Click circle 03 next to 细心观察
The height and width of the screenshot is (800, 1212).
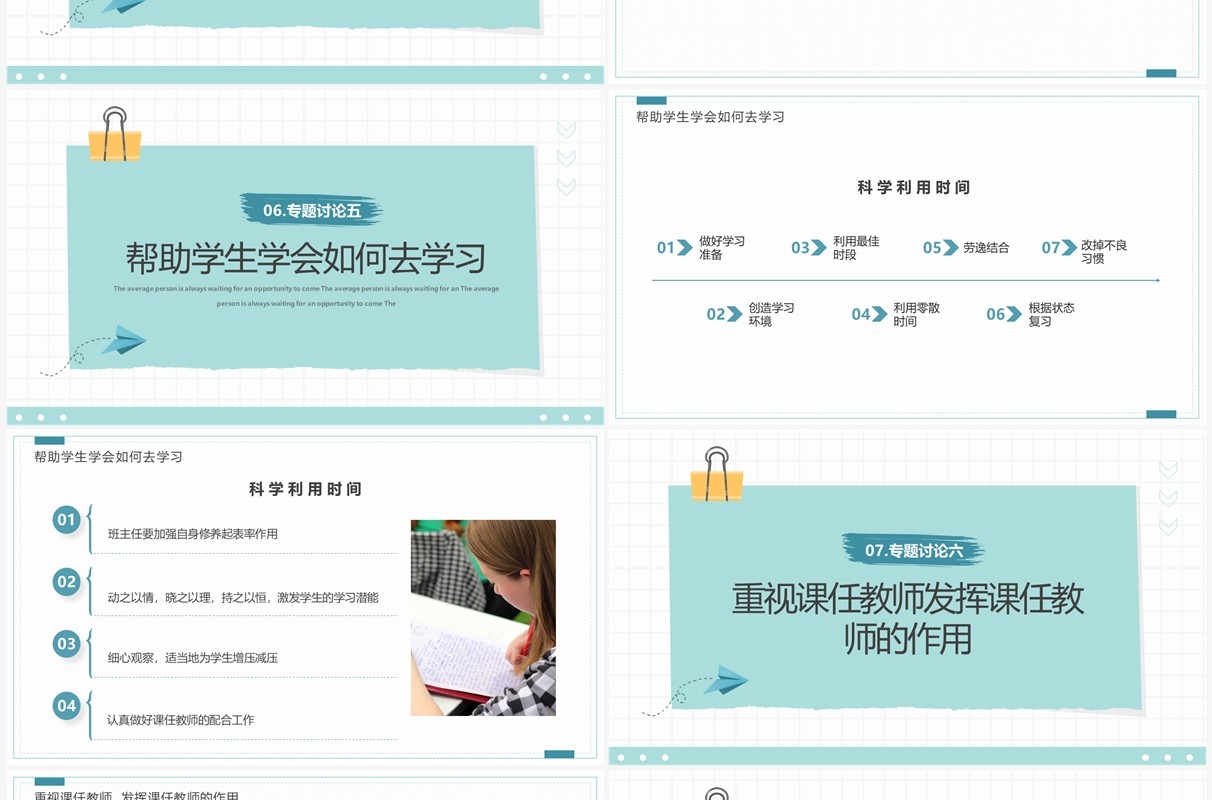(67, 643)
